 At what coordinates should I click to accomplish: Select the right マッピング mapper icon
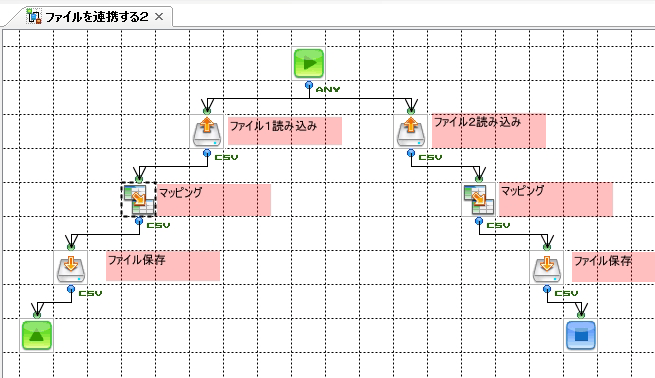pos(479,200)
